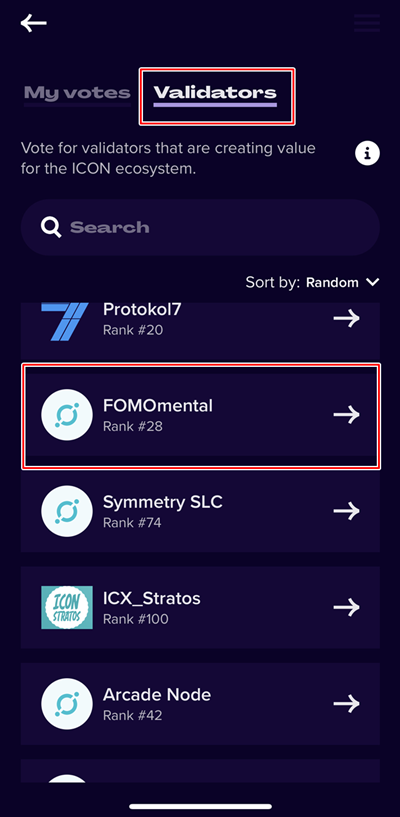Expand the Sort by Random dropdown
This screenshot has height=817, width=400.
(x=312, y=282)
